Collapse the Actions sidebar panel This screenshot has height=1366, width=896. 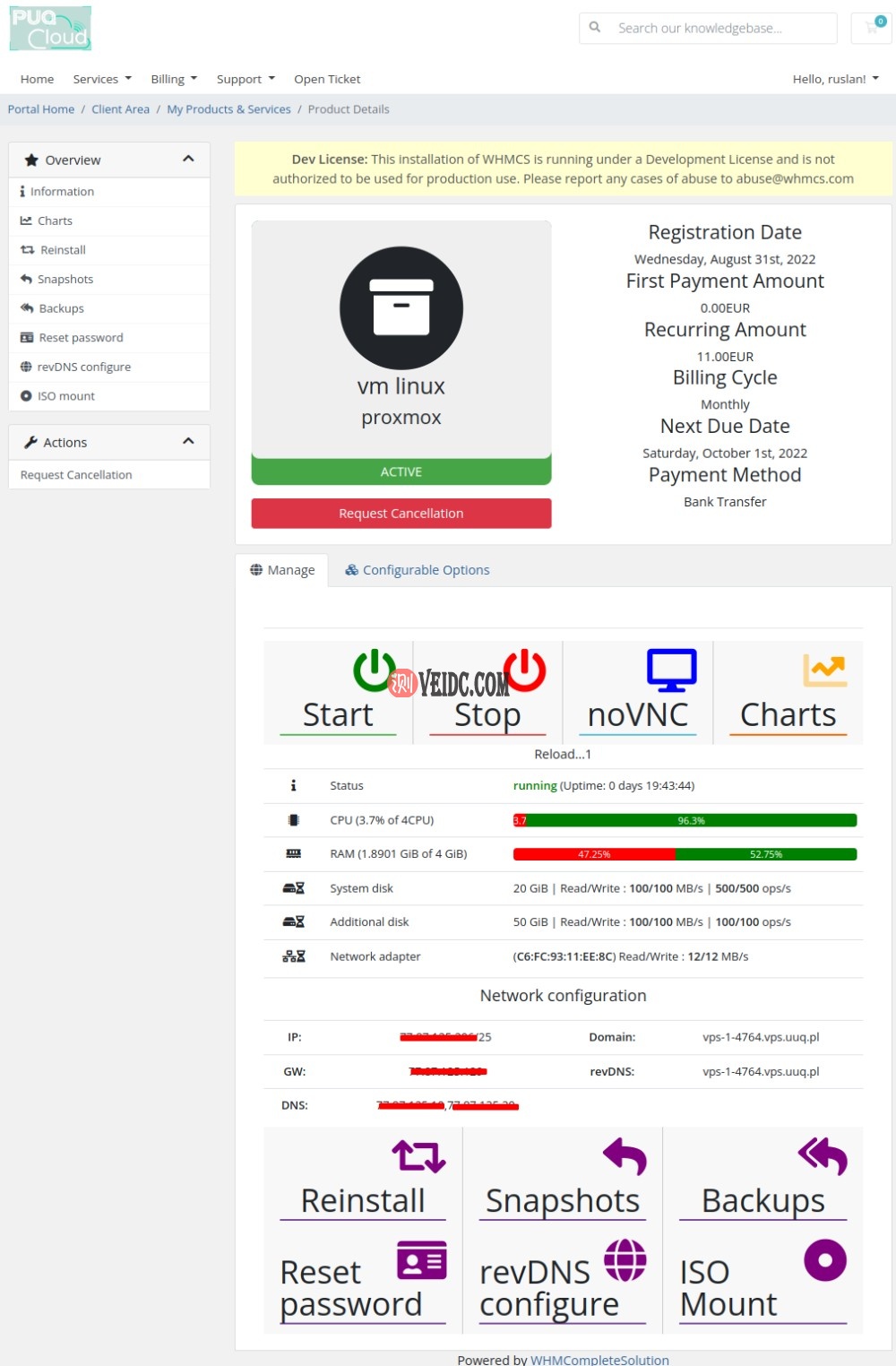(188, 442)
